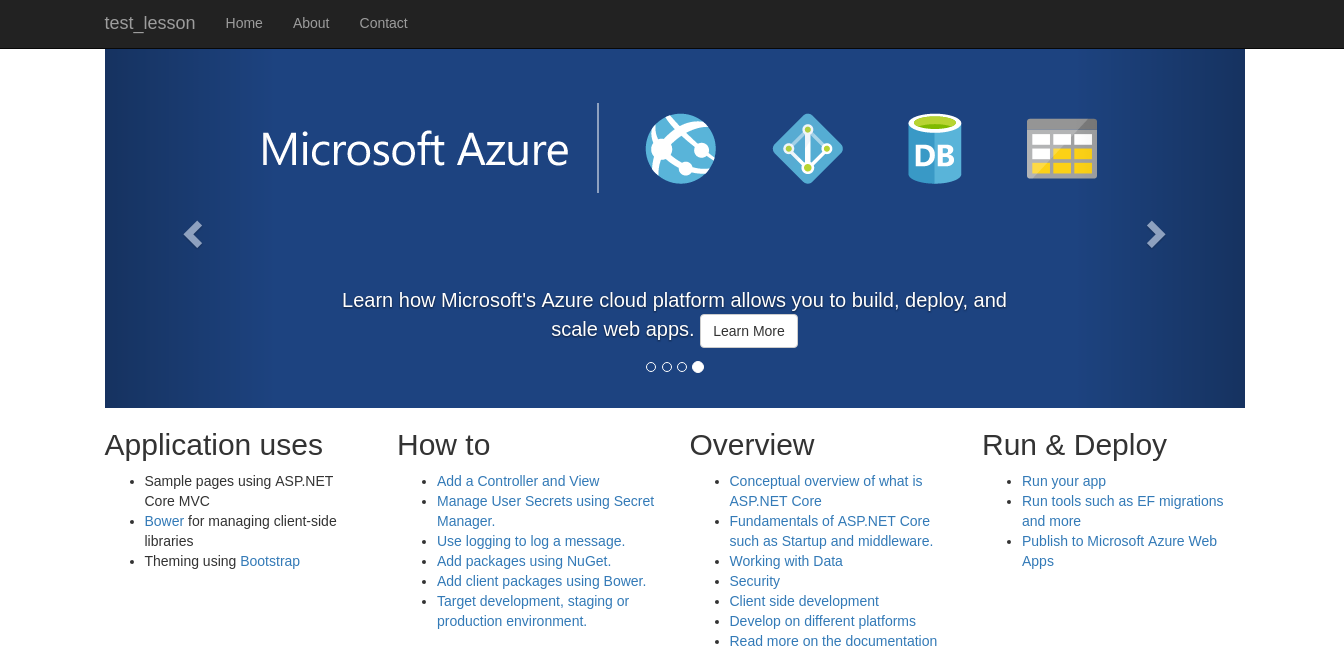Navigate to the Contact page
Viewport: 1344px width, 655px height.
(x=383, y=23)
